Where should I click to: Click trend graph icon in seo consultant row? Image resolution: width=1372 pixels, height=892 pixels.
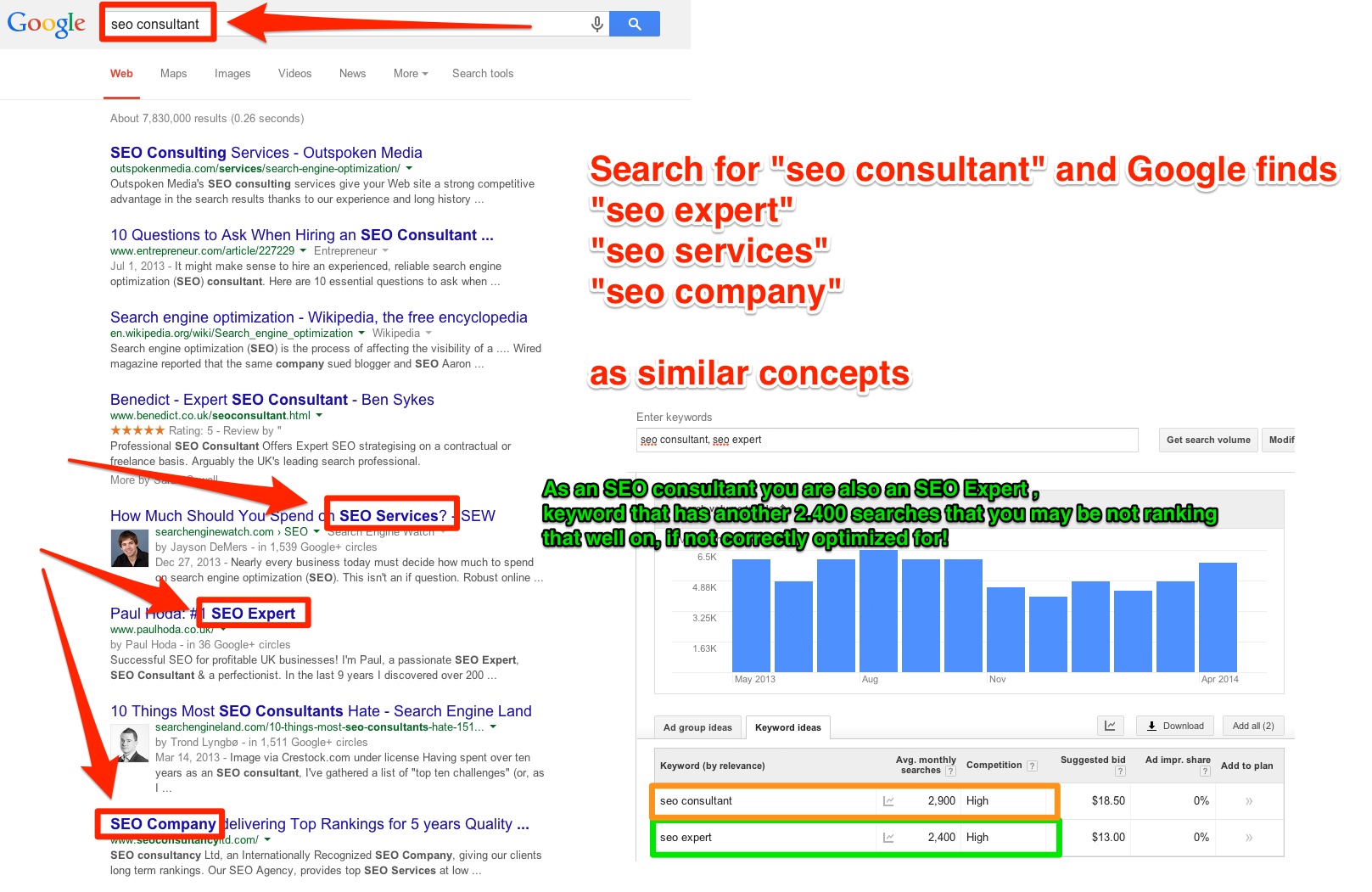(x=888, y=801)
